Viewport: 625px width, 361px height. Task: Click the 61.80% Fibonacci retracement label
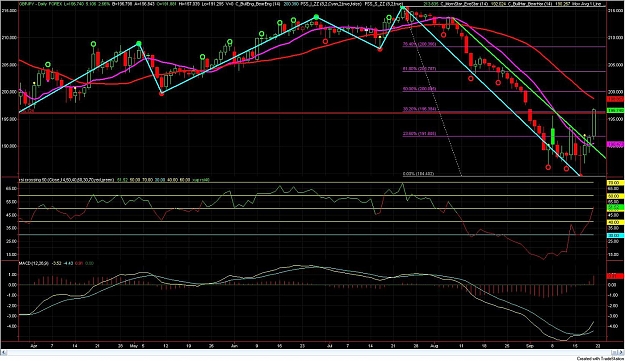(419, 69)
